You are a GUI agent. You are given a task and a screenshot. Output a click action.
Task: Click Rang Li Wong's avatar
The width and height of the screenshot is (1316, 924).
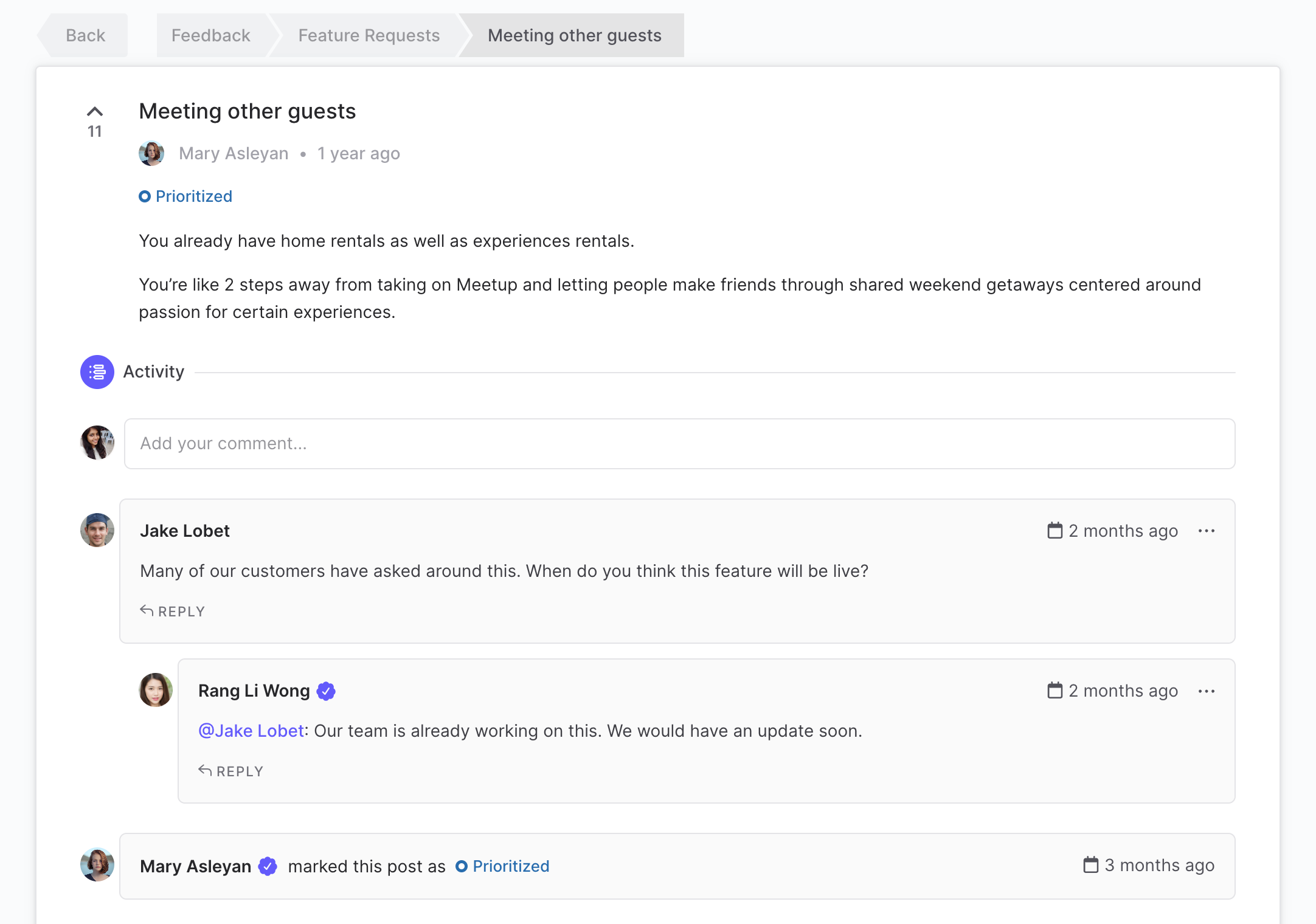pyautogui.click(x=156, y=690)
